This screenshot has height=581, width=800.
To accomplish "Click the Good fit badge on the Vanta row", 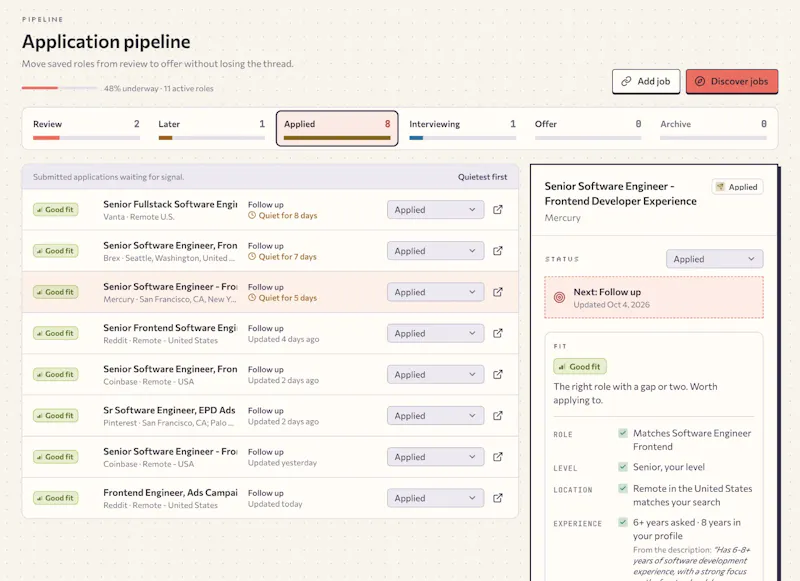I will point(56,210).
